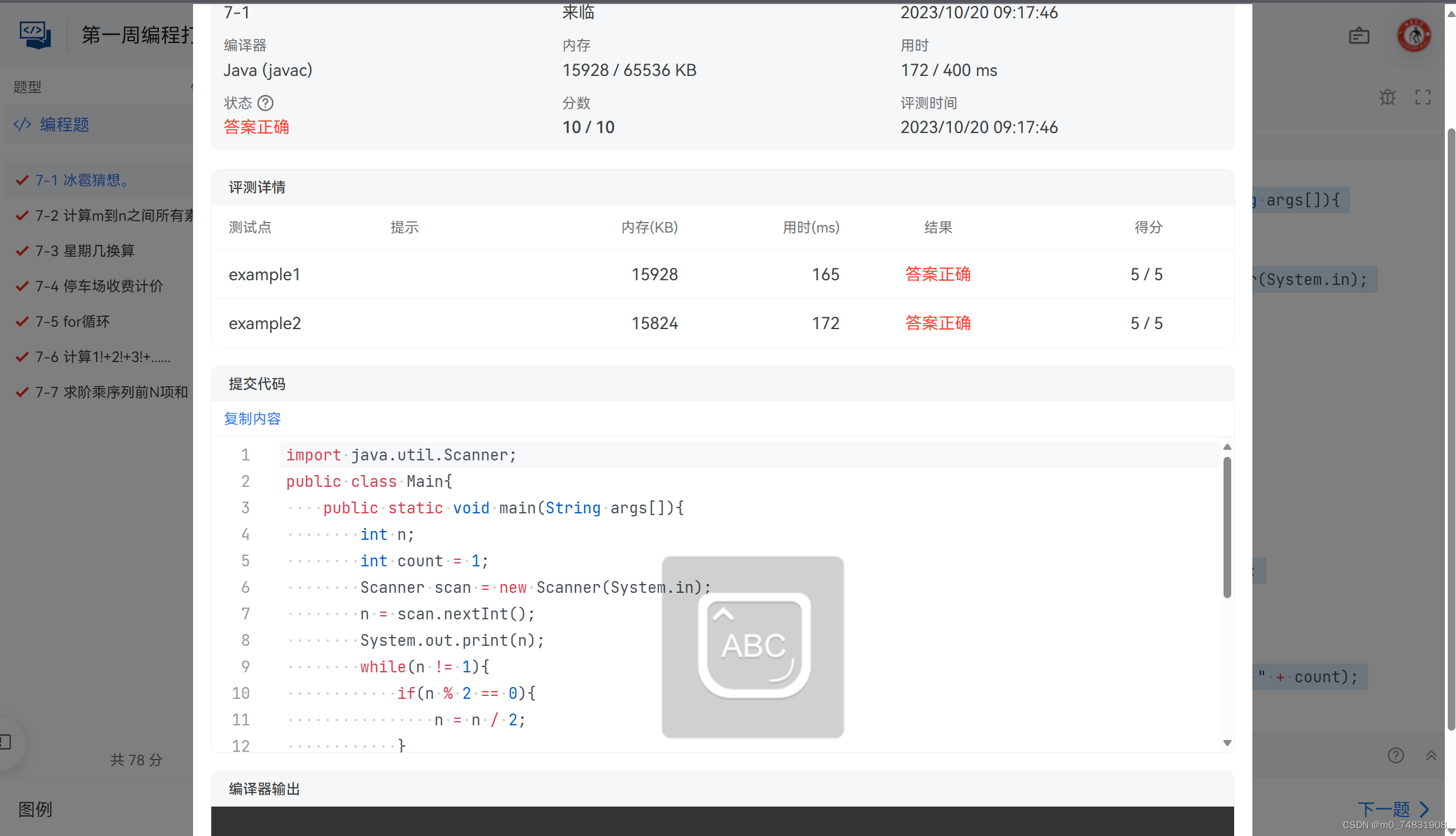
Task: Click the site logo icon
Action: (35, 35)
